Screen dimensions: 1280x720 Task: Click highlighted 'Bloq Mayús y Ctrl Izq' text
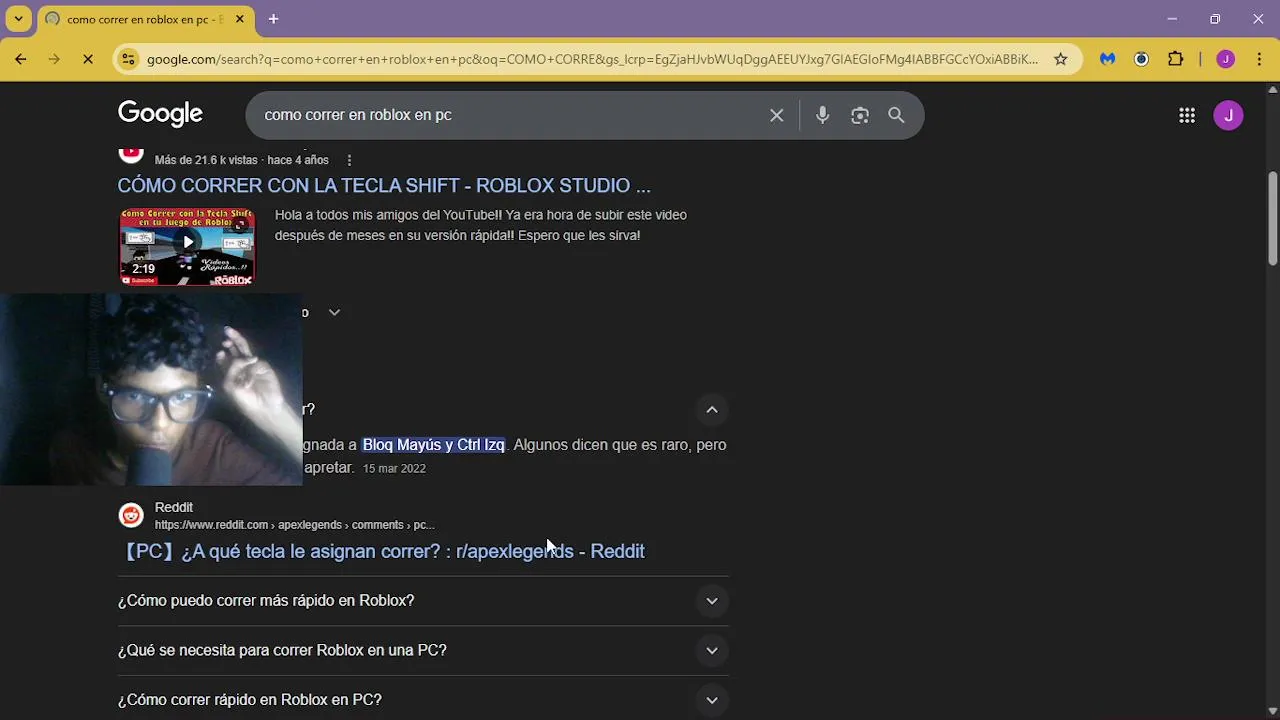(x=433, y=445)
